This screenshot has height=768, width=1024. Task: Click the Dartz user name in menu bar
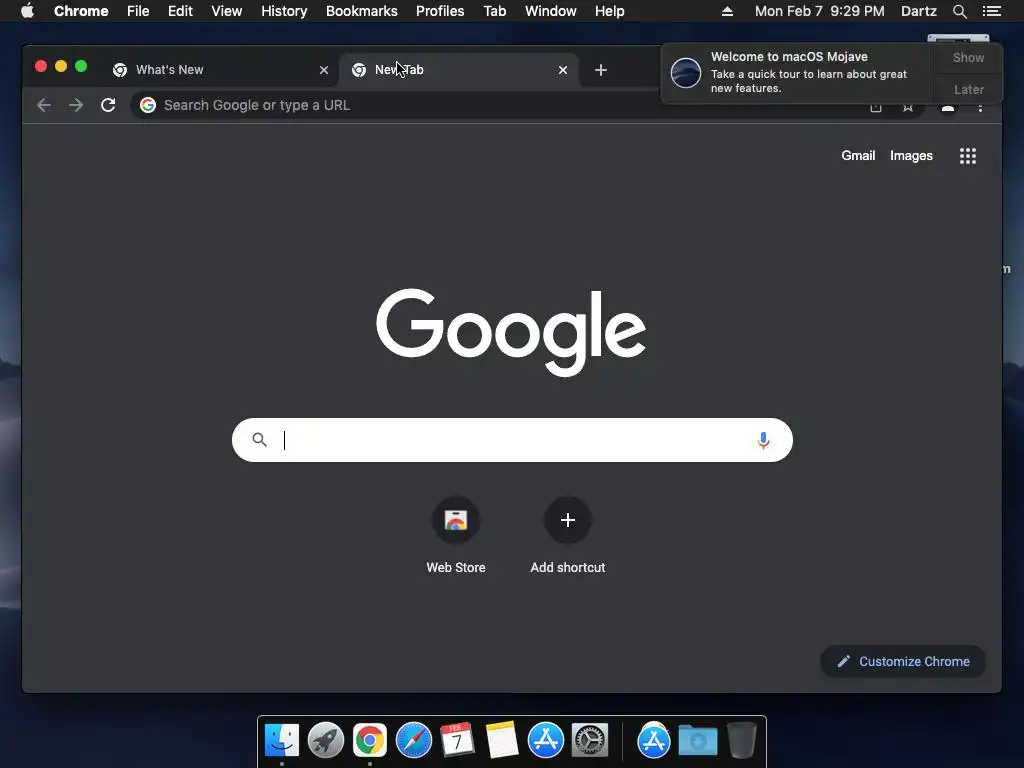pyautogui.click(x=919, y=11)
